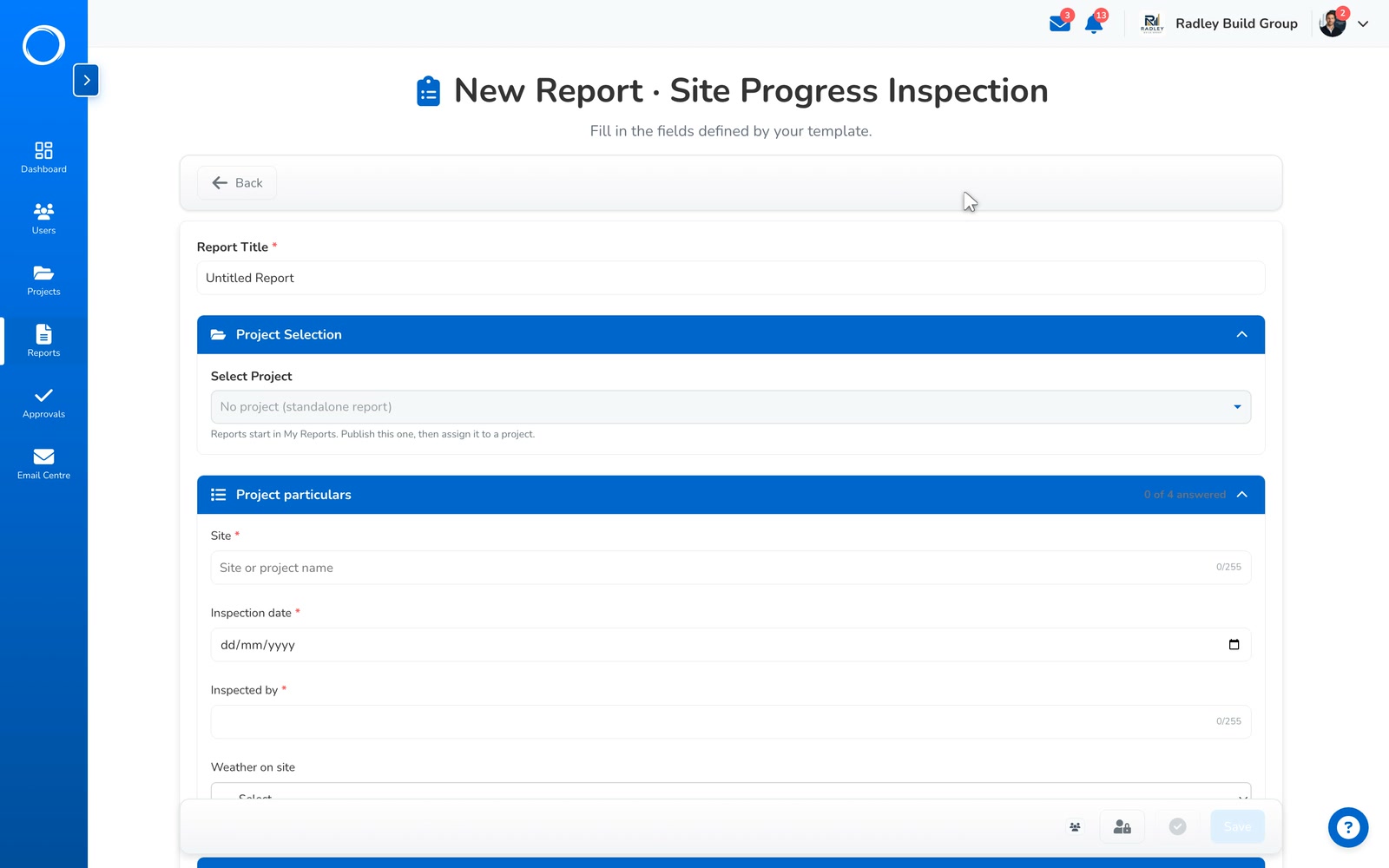
Task: Click the Inspected by input field
Action: point(731,722)
